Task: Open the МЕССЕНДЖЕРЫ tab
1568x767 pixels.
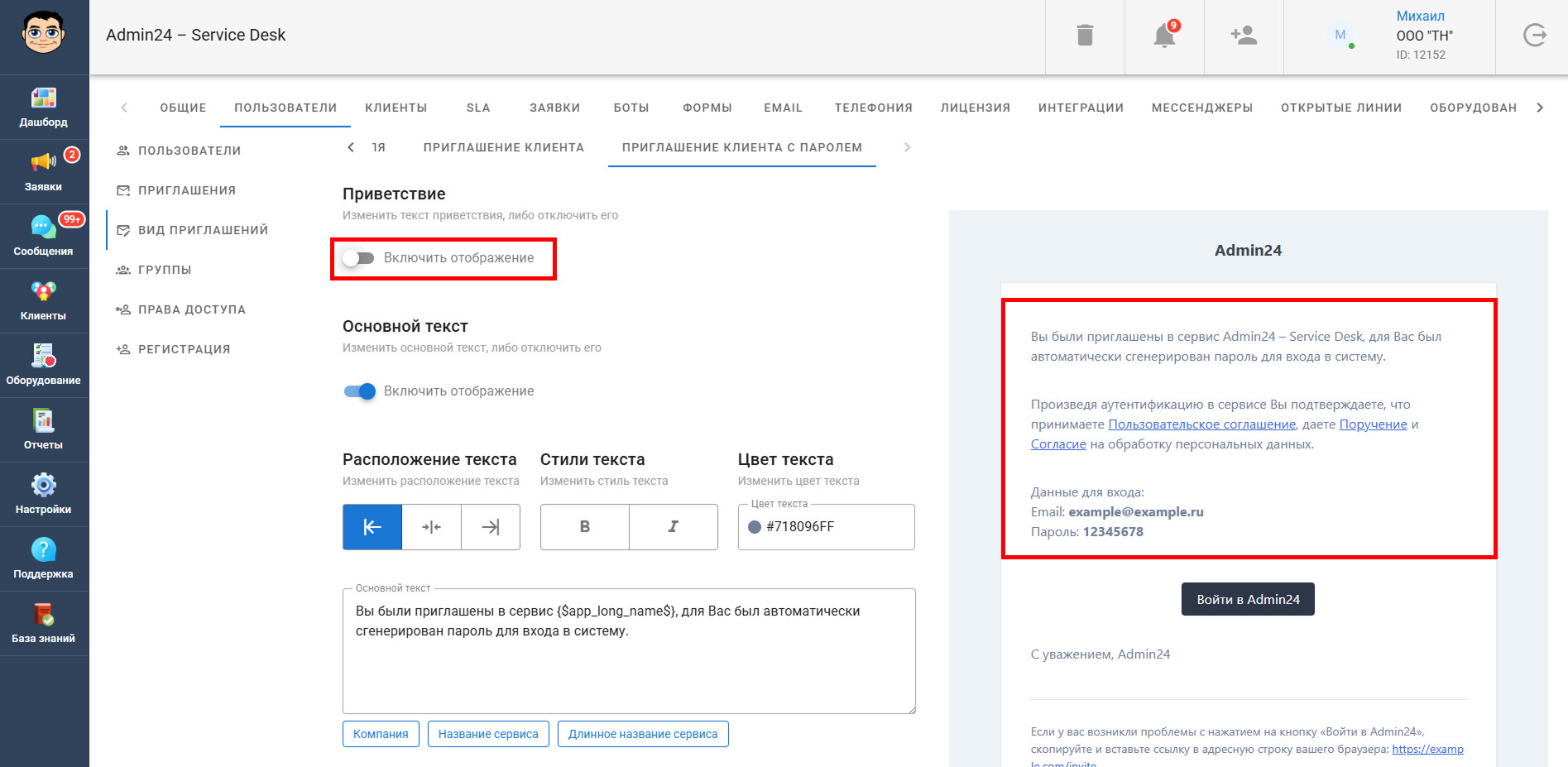Action: click(1202, 108)
